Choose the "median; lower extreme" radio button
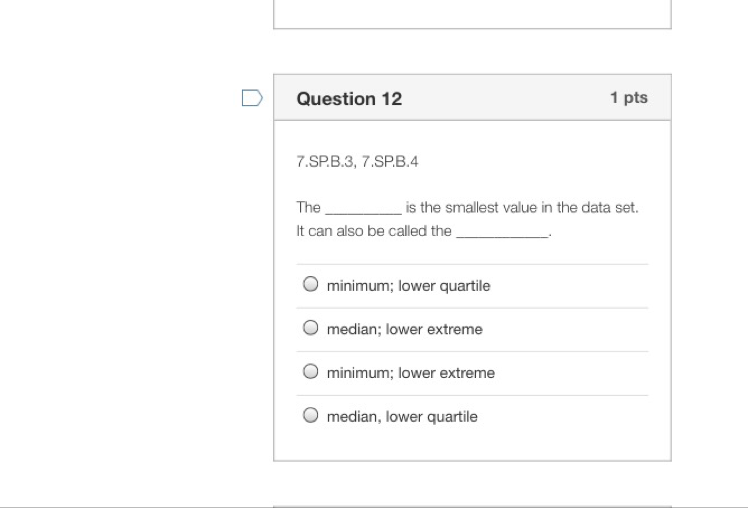This screenshot has height=508, width=748. tap(311, 328)
